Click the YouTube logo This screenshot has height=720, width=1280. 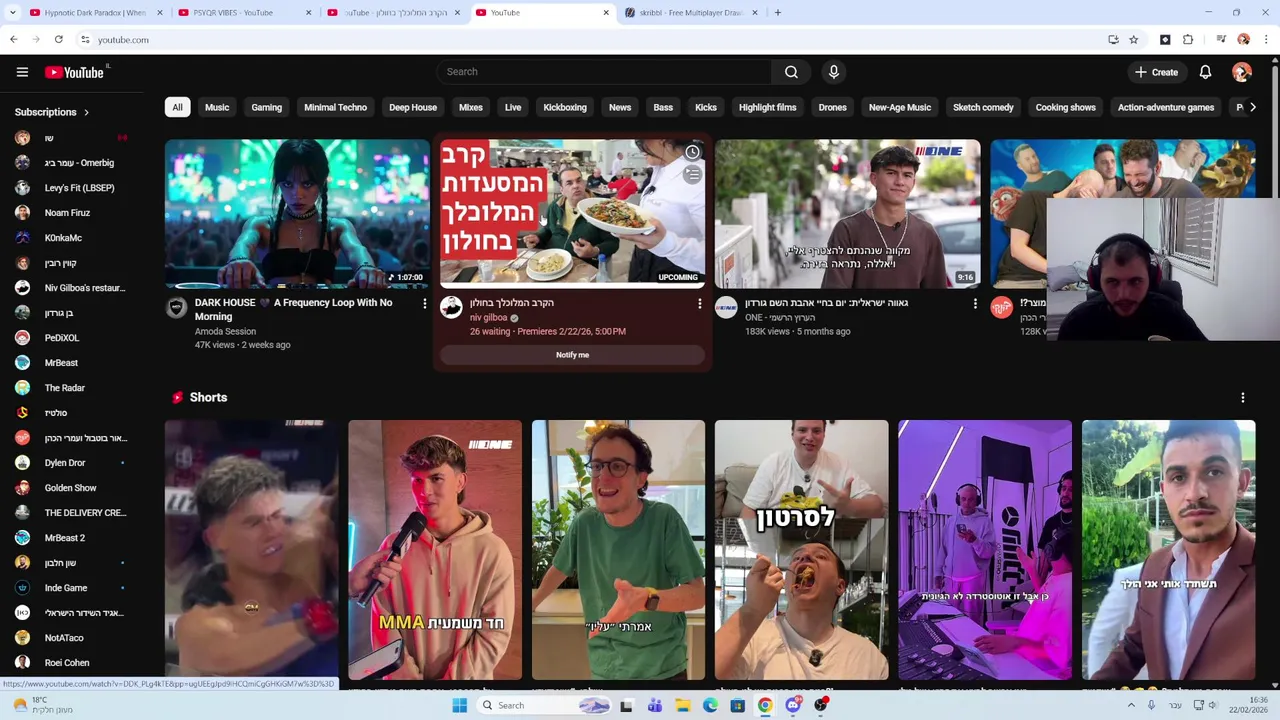tap(75, 72)
